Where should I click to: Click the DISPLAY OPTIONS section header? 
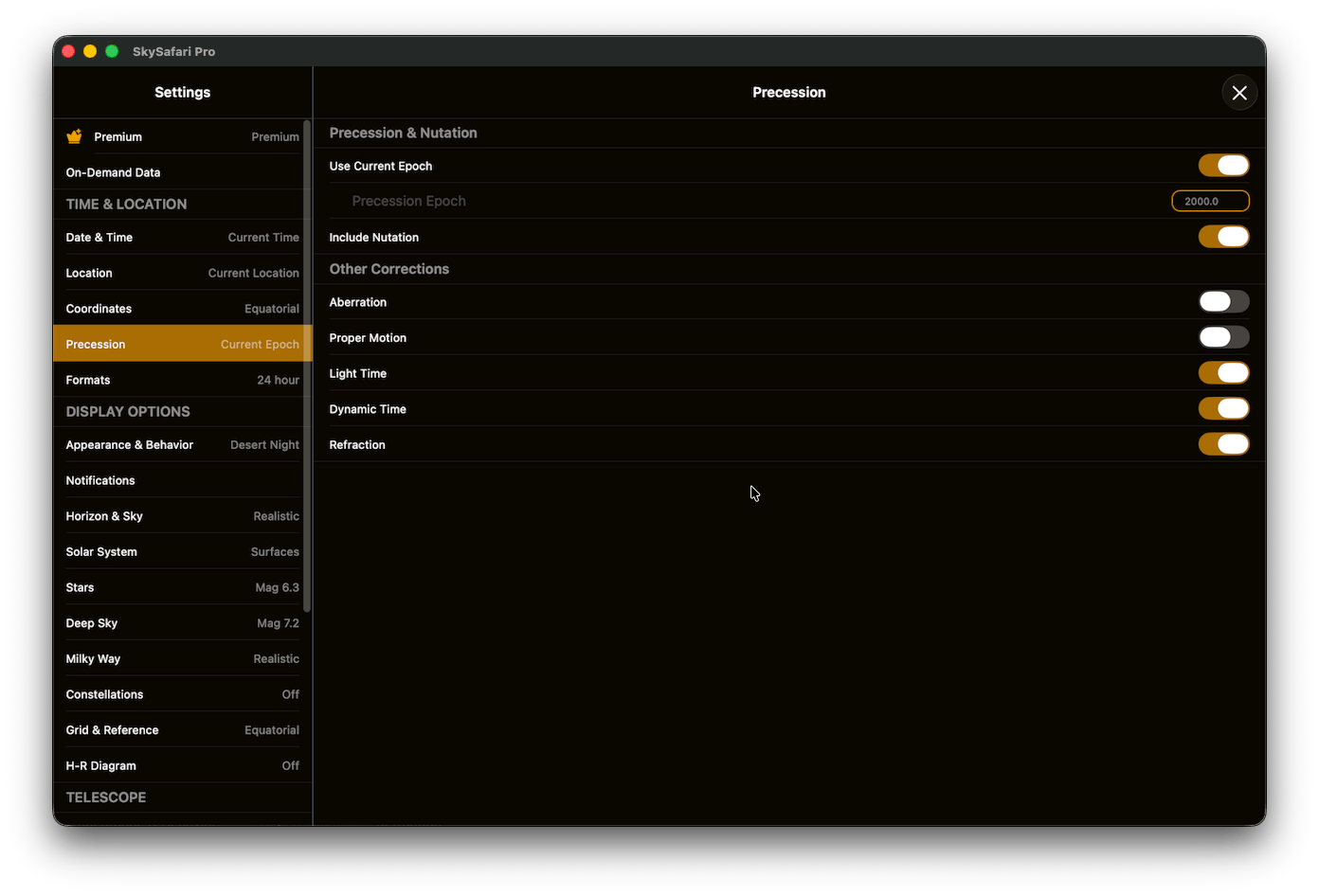coord(128,411)
